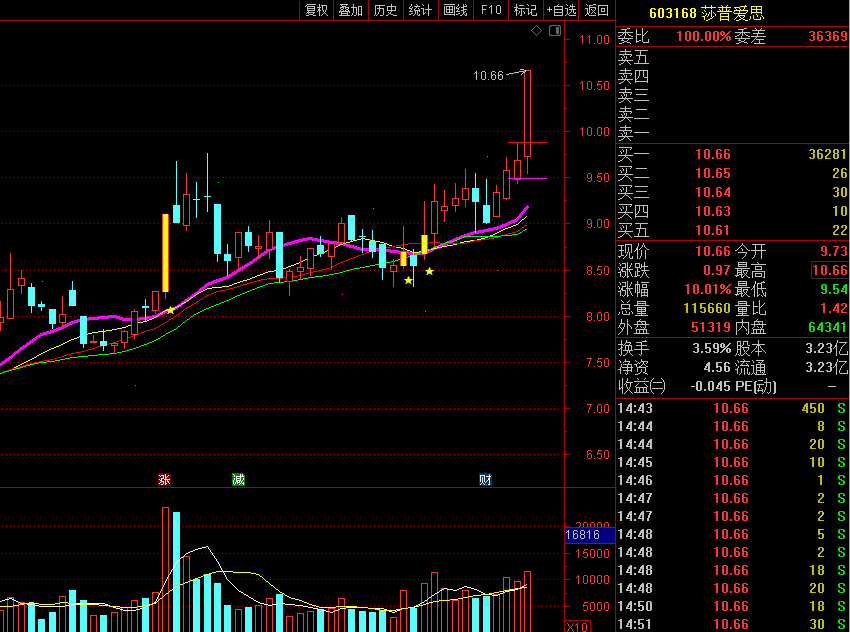Click the 买一 bid row price 10.66
Screen dimensions: 850x632
(713, 154)
